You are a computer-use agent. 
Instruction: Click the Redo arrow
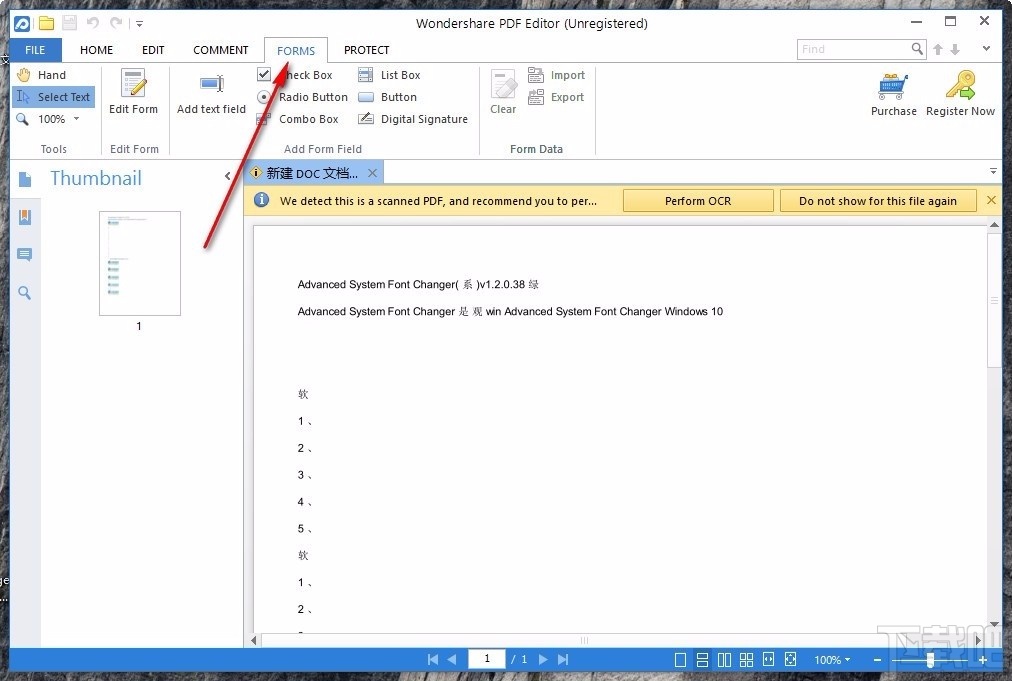pyautogui.click(x=116, y=23)
